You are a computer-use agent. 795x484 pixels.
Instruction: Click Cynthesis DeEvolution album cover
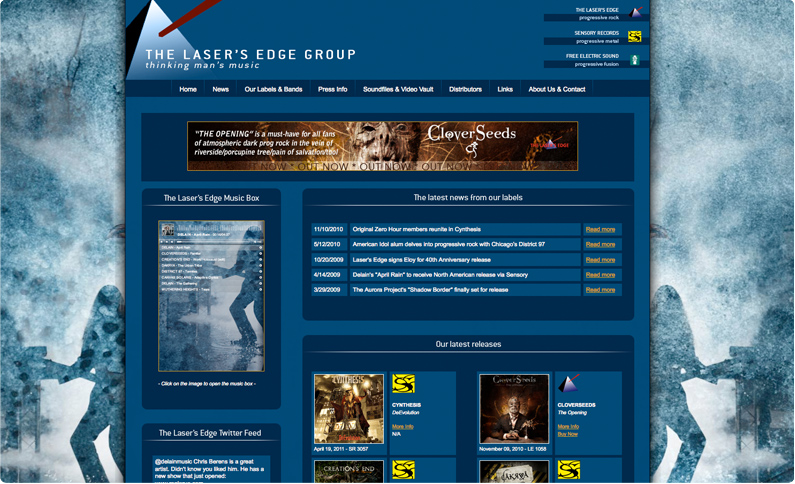click(x=349, y=409)
